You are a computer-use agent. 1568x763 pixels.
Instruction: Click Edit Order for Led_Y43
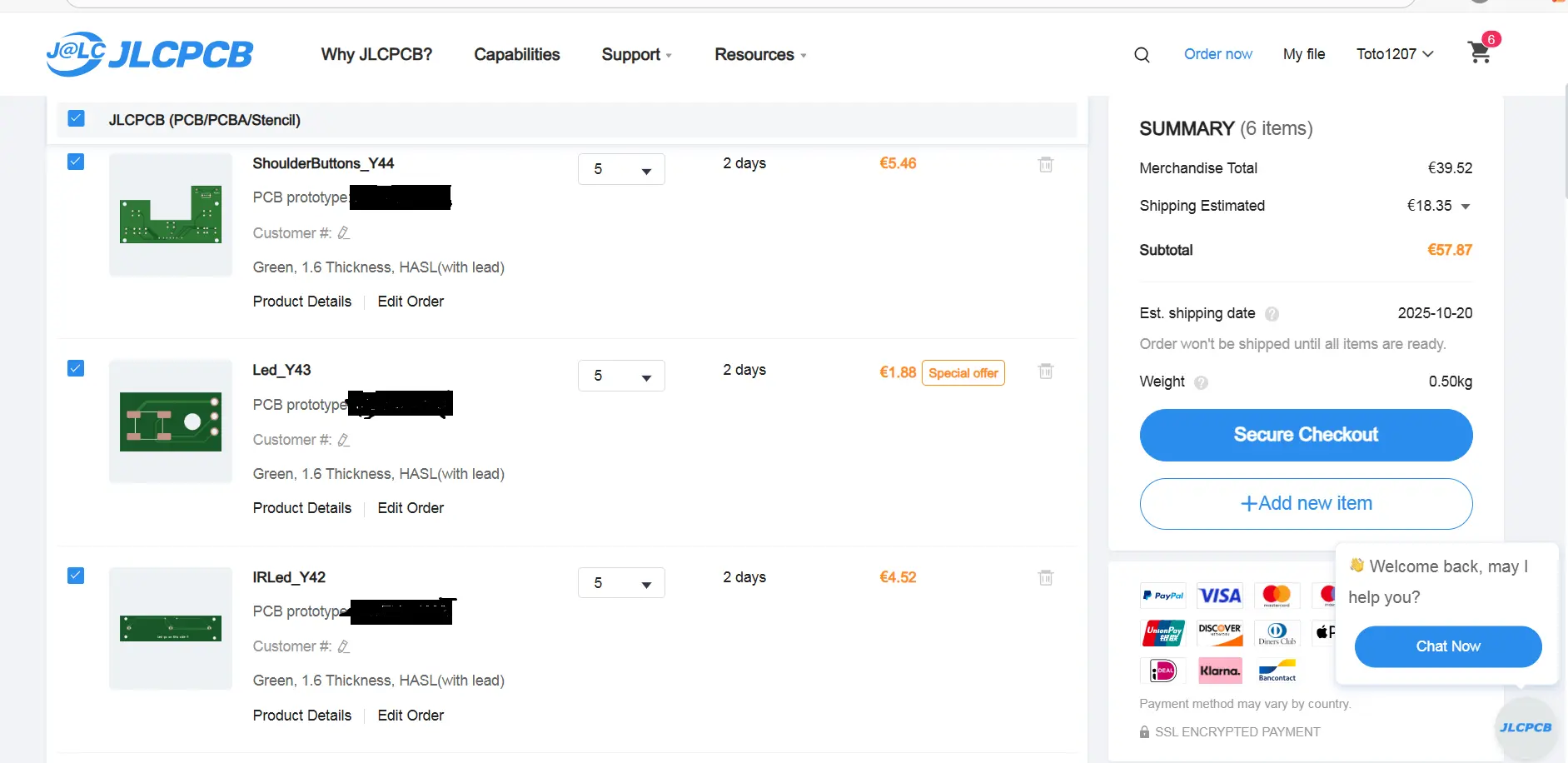[411, 508]
